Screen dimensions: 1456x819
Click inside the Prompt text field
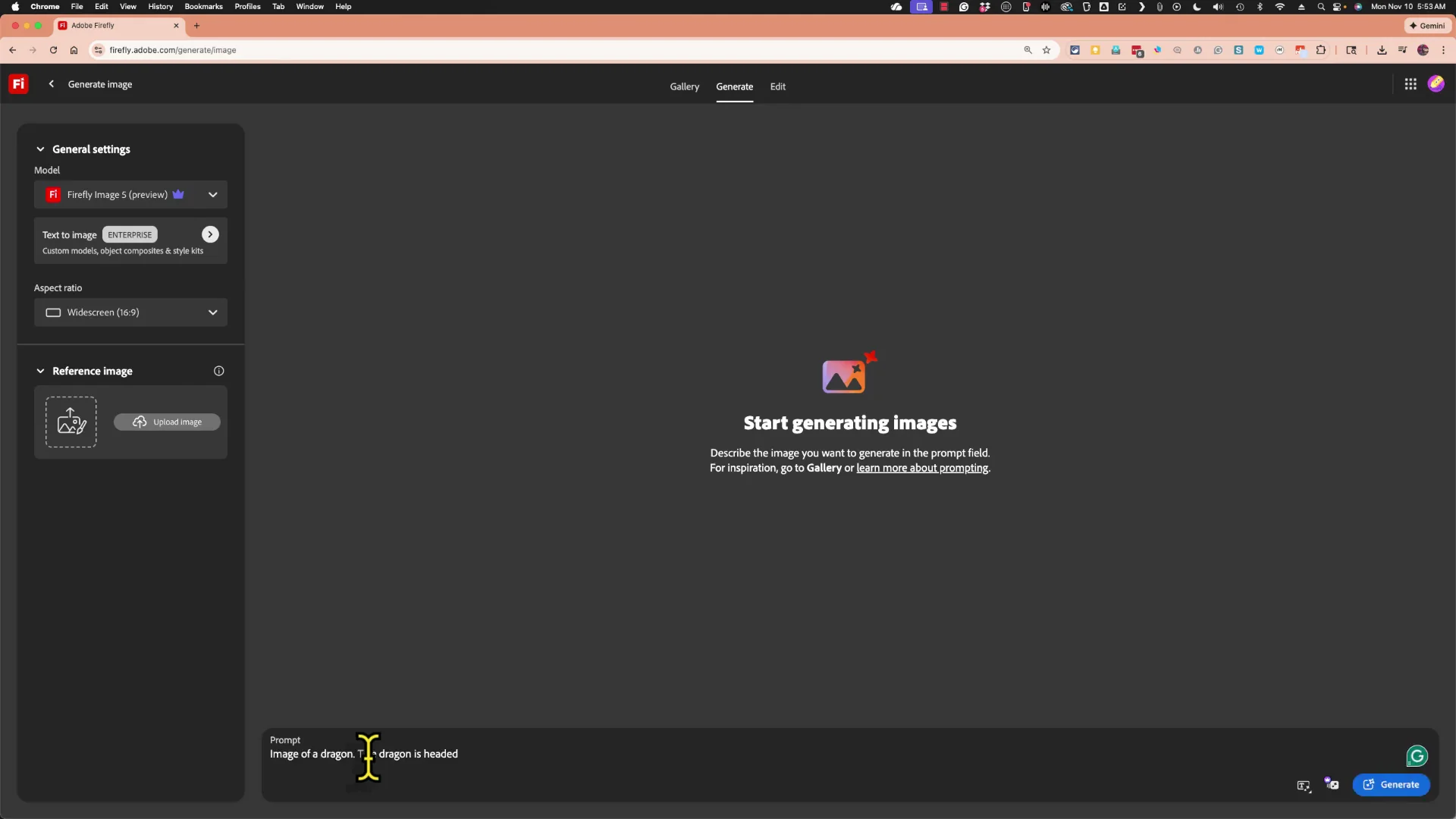click(x=531, y=755)
